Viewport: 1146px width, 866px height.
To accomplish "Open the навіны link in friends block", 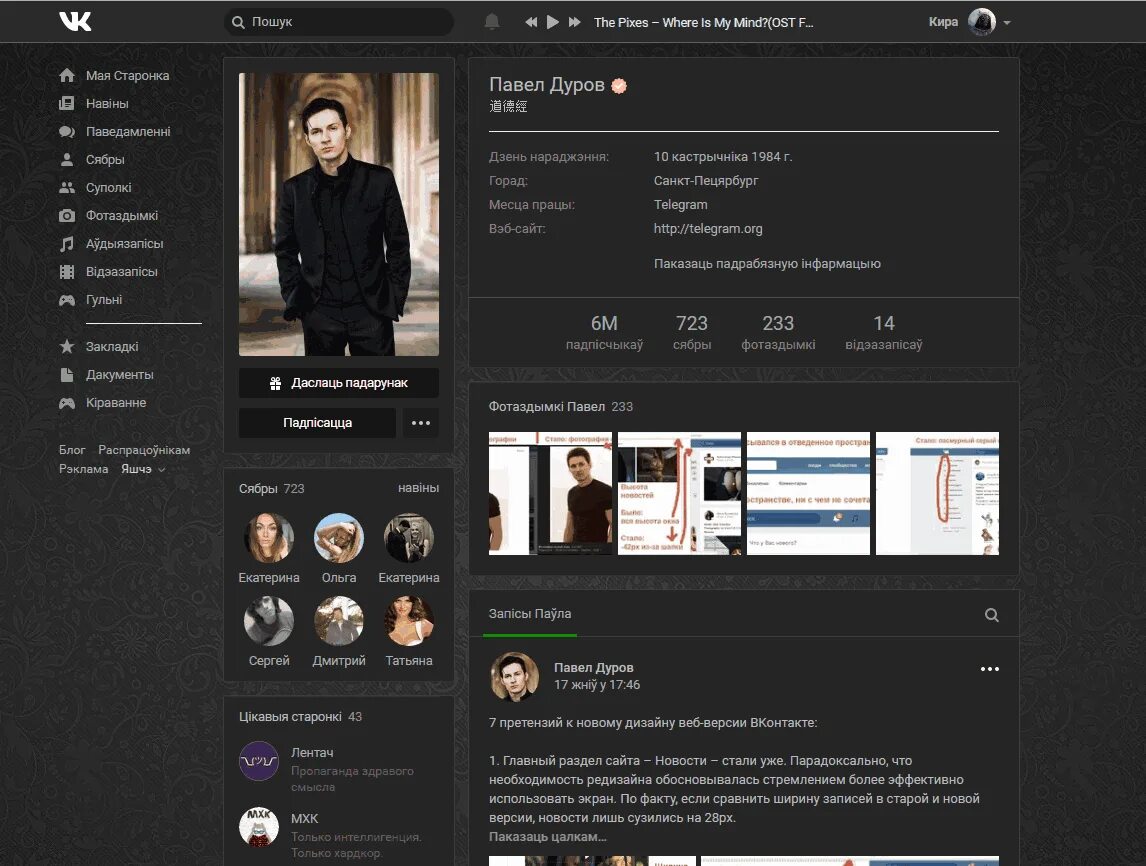I will 418,487.
